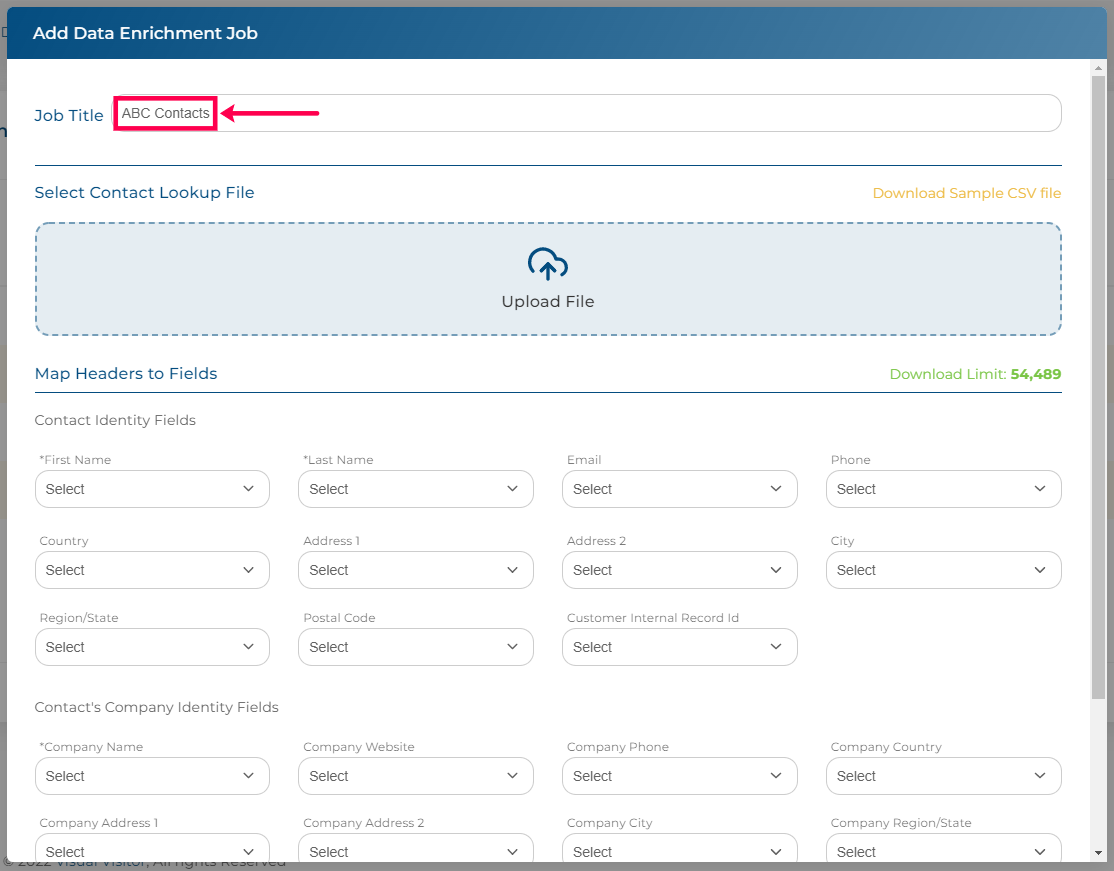Open the First Name field dropdown

[152, 489]
